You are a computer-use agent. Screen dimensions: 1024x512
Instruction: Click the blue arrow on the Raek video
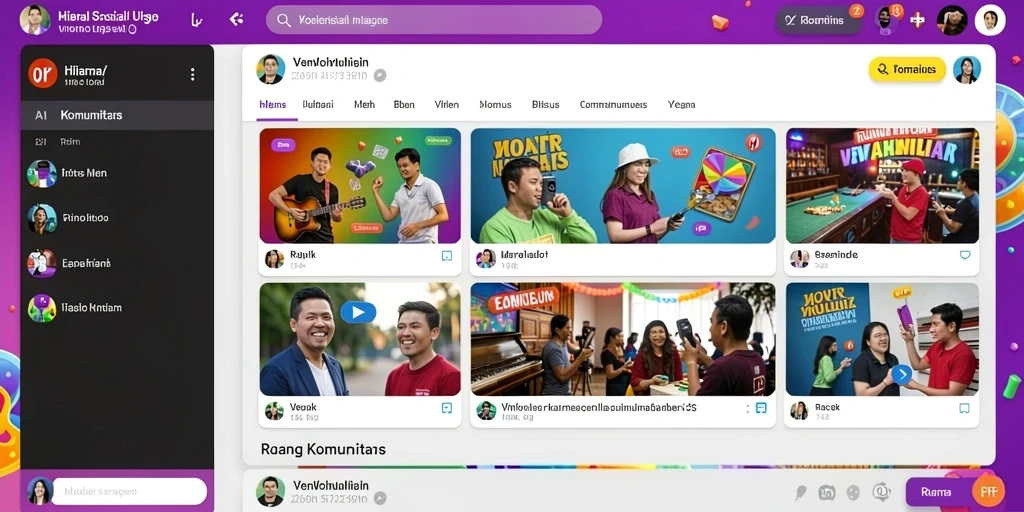click(901, 374)
